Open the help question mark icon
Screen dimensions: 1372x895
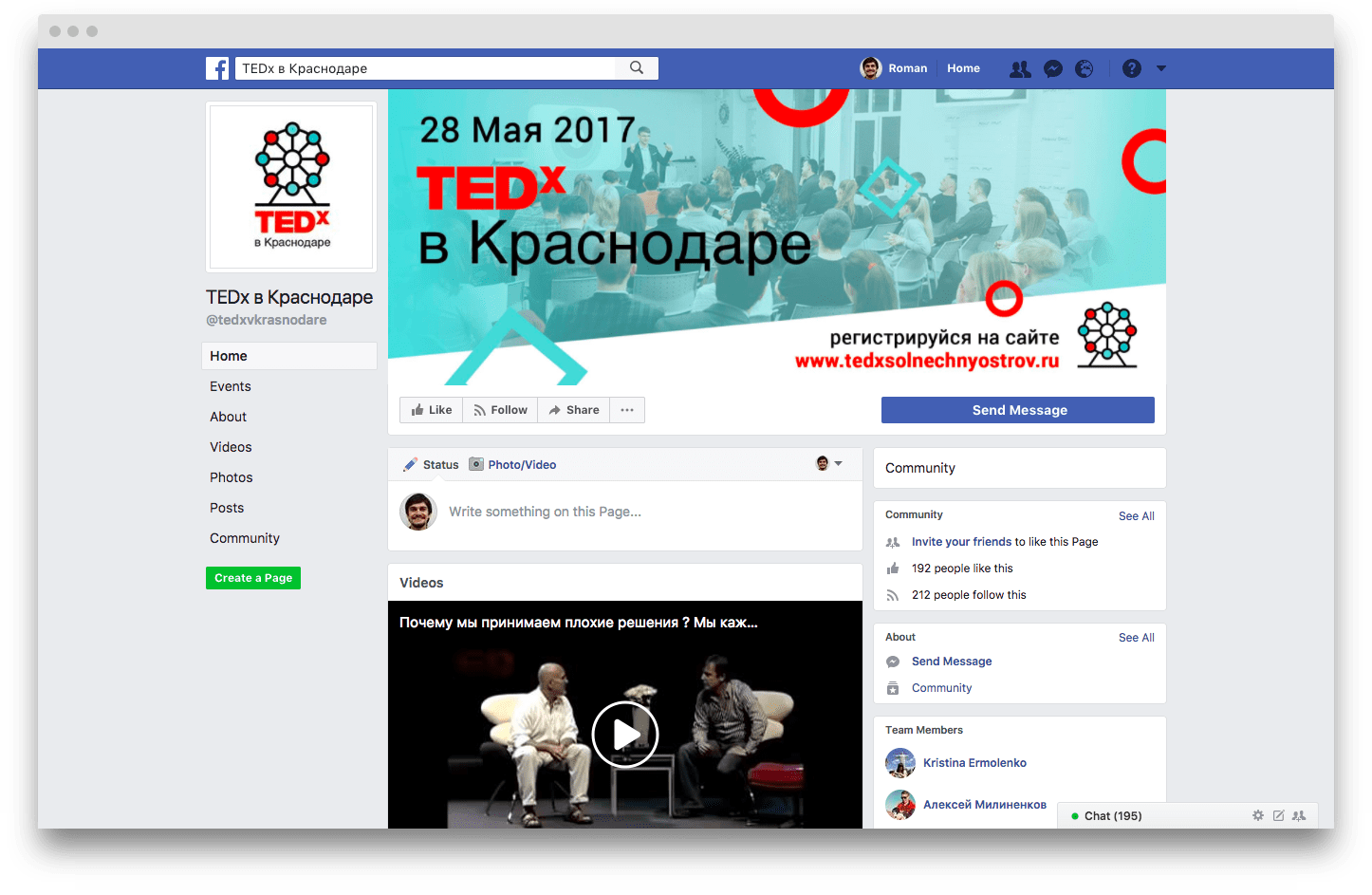click(x=1132, y=68)
